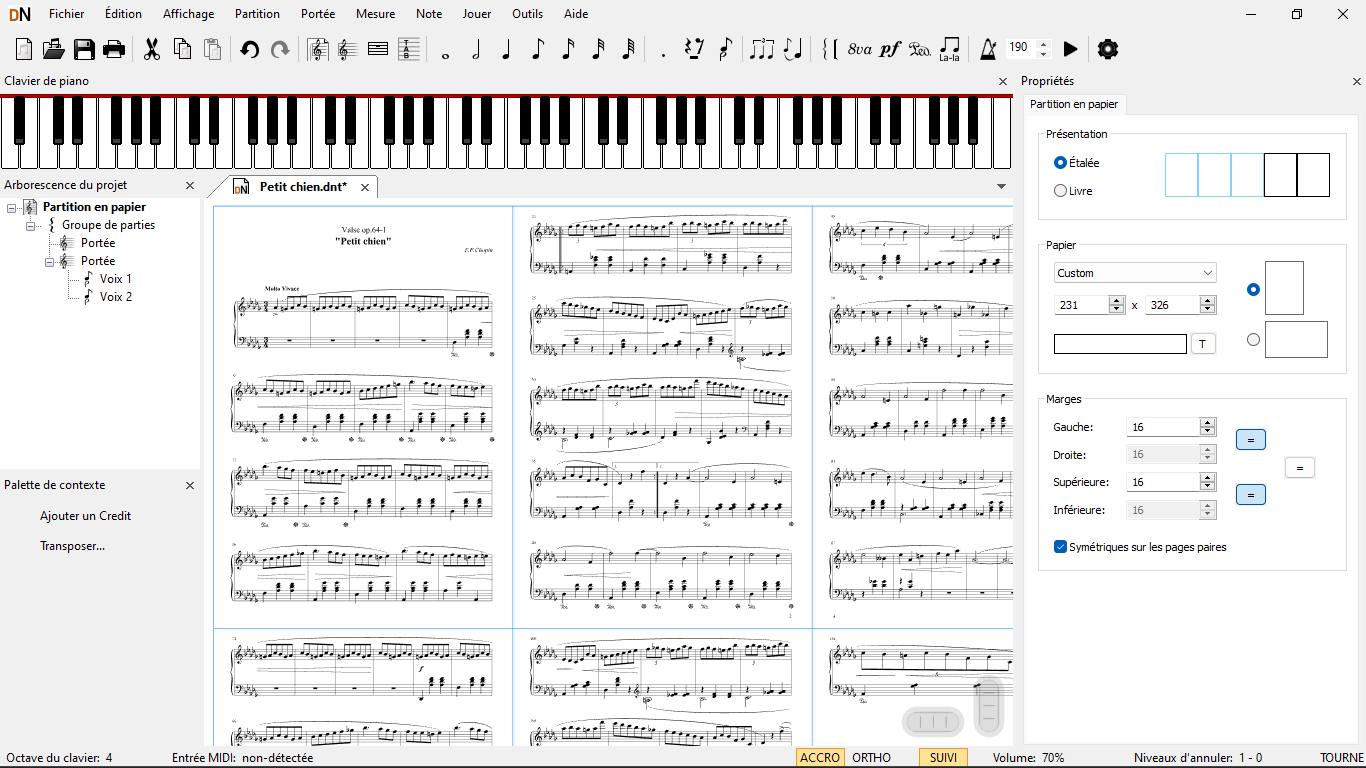The width and height of the screenshot is (1366, 768).
Task: Start playback with the play button
Action: pyautogui.click(x=1070, y=49)
